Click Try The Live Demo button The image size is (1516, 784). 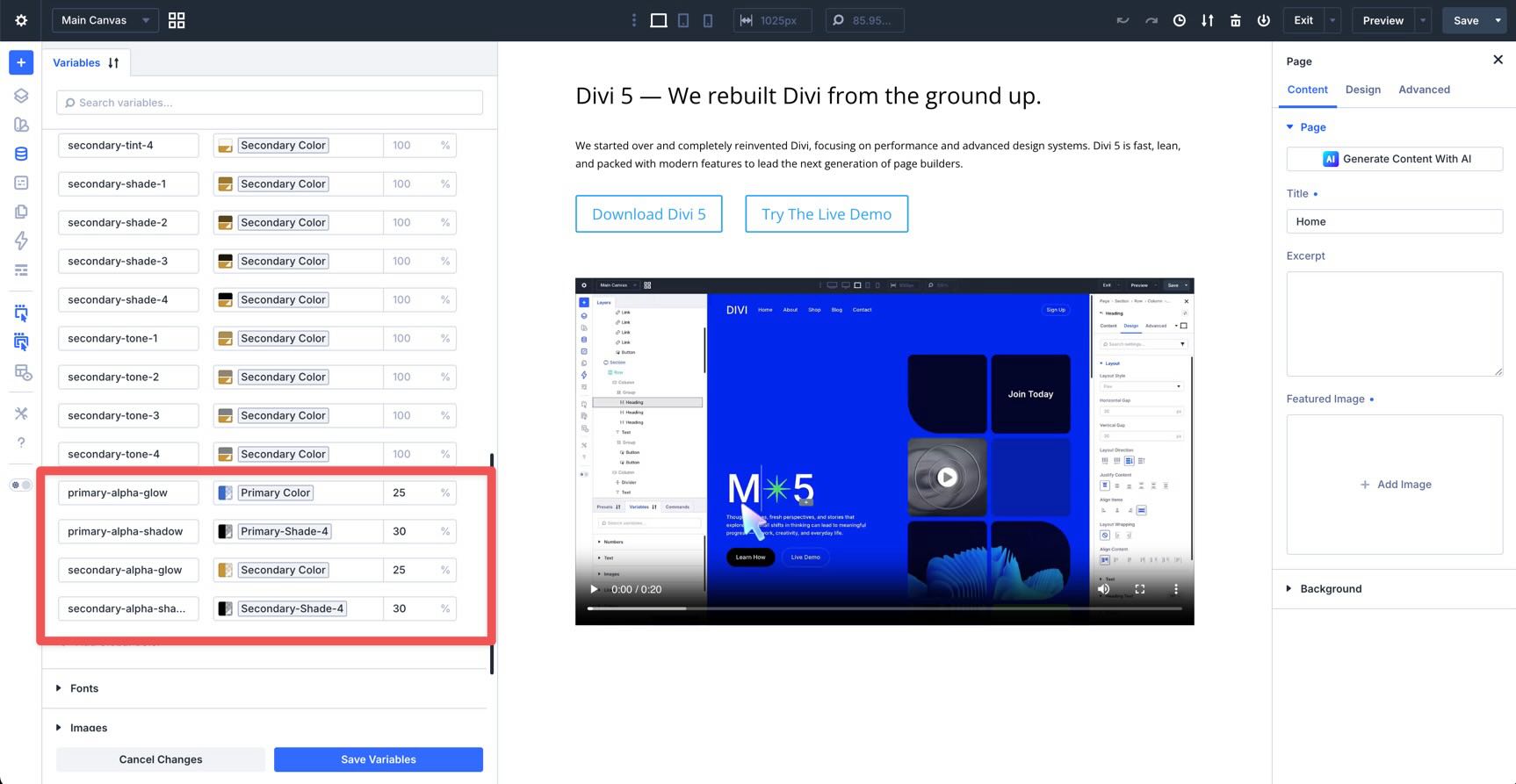click(827, 214)
